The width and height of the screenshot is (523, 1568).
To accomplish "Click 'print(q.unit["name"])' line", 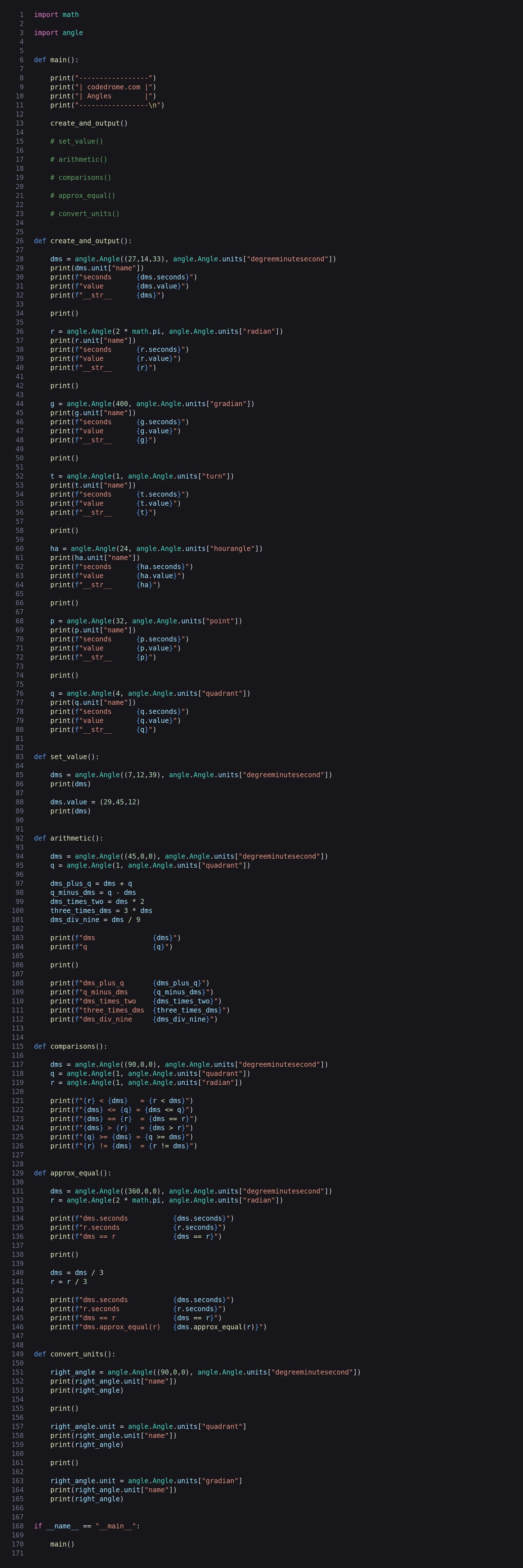I will (93, 703).
